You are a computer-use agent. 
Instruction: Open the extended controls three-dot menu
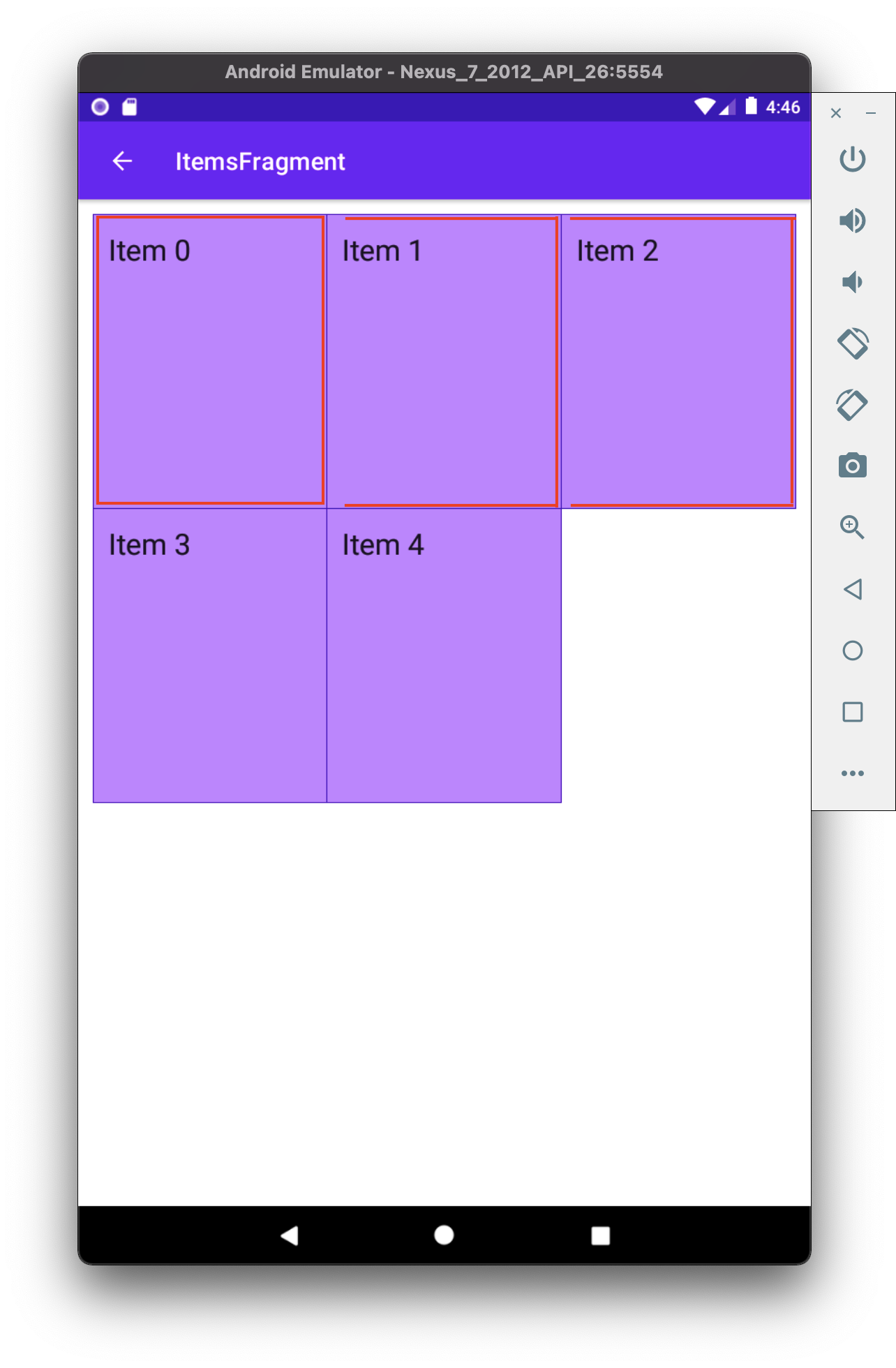click(852, 773)
